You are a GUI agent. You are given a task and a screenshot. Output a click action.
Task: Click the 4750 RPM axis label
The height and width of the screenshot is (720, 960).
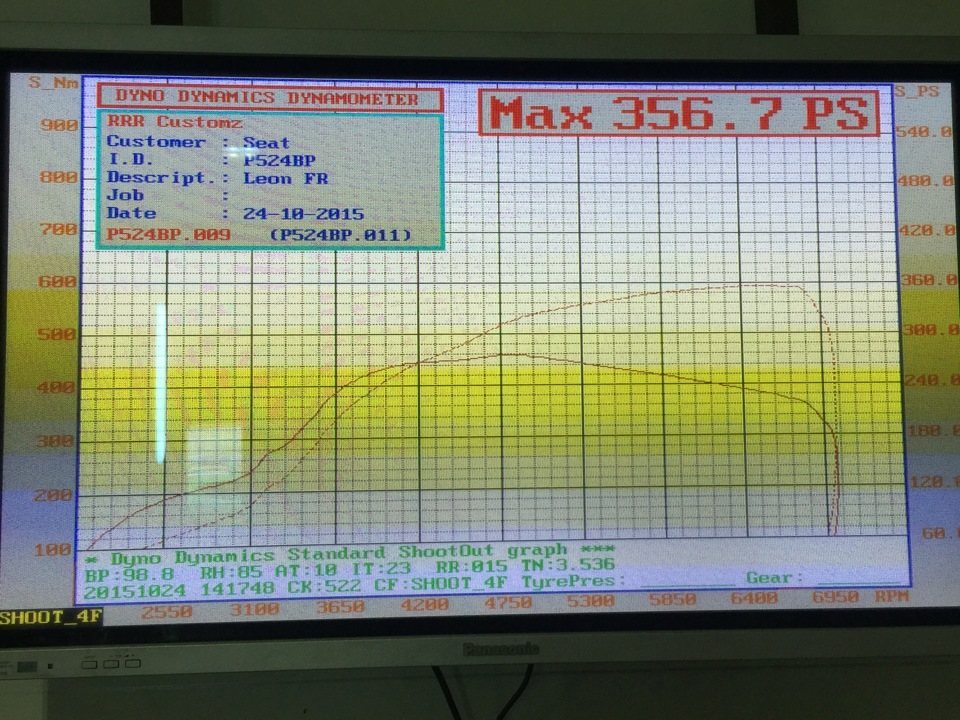(x=508, y=603)
